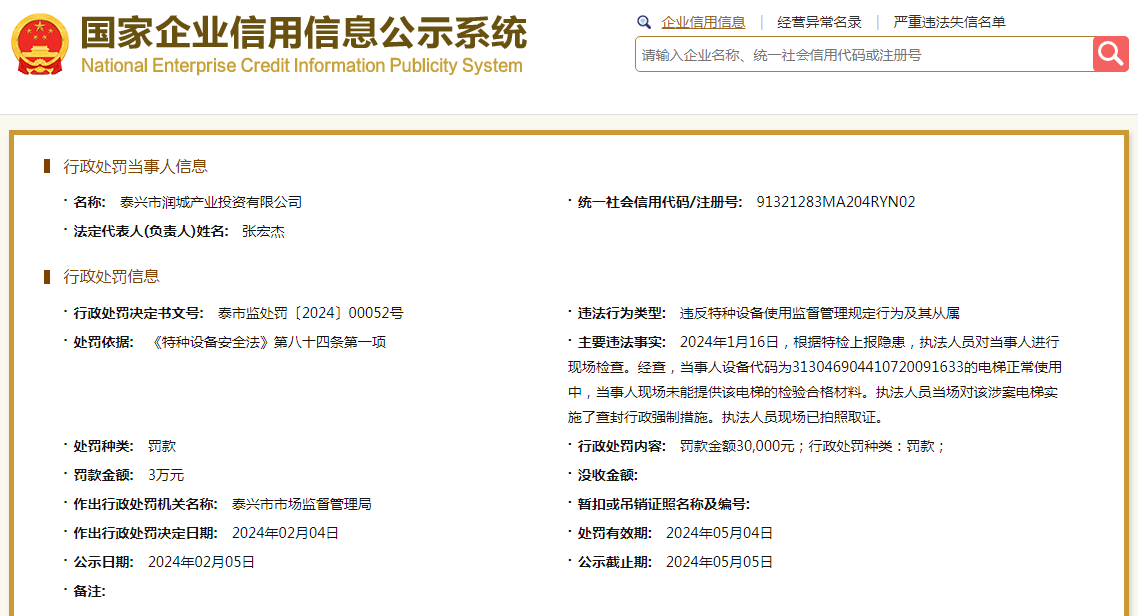Click the 作出行政处罚机关名称 label
1138x616 pixels.
[x=146, y=504]
